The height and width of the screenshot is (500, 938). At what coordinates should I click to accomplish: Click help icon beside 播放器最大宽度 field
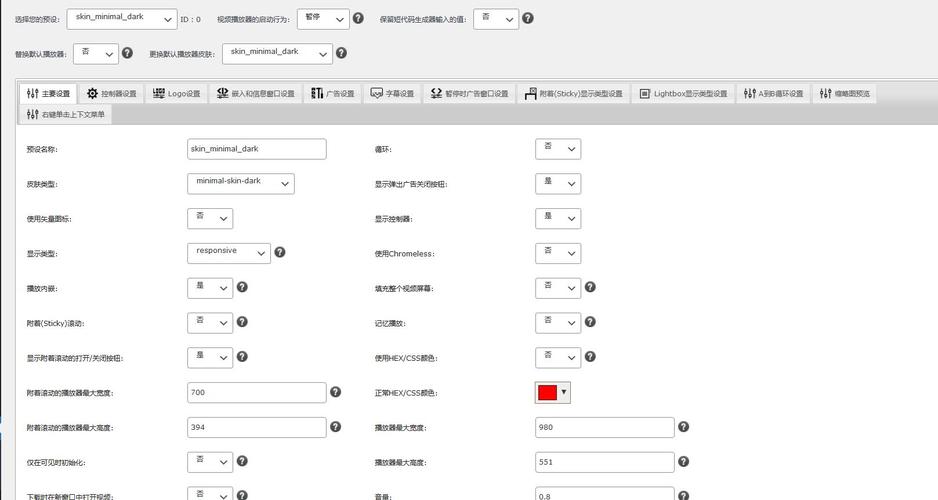(684, 427)
